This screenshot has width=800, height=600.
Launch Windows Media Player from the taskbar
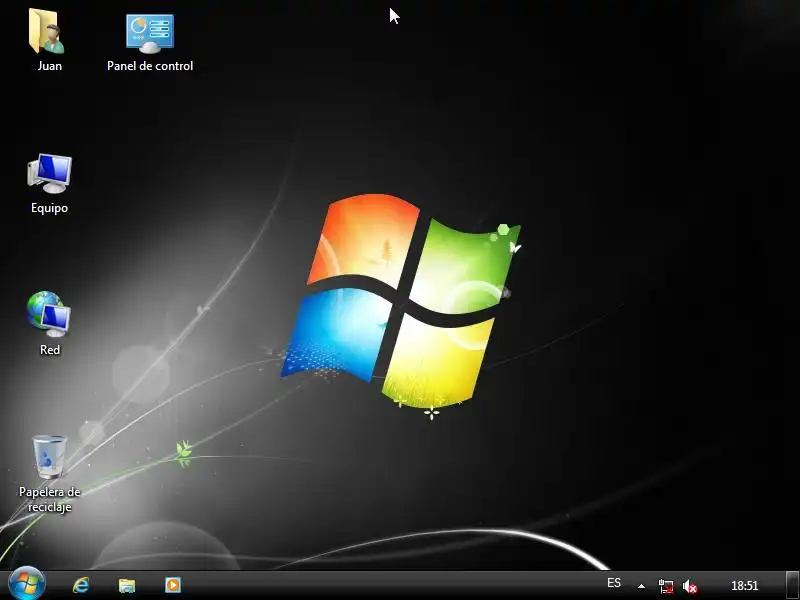point(173,585)
